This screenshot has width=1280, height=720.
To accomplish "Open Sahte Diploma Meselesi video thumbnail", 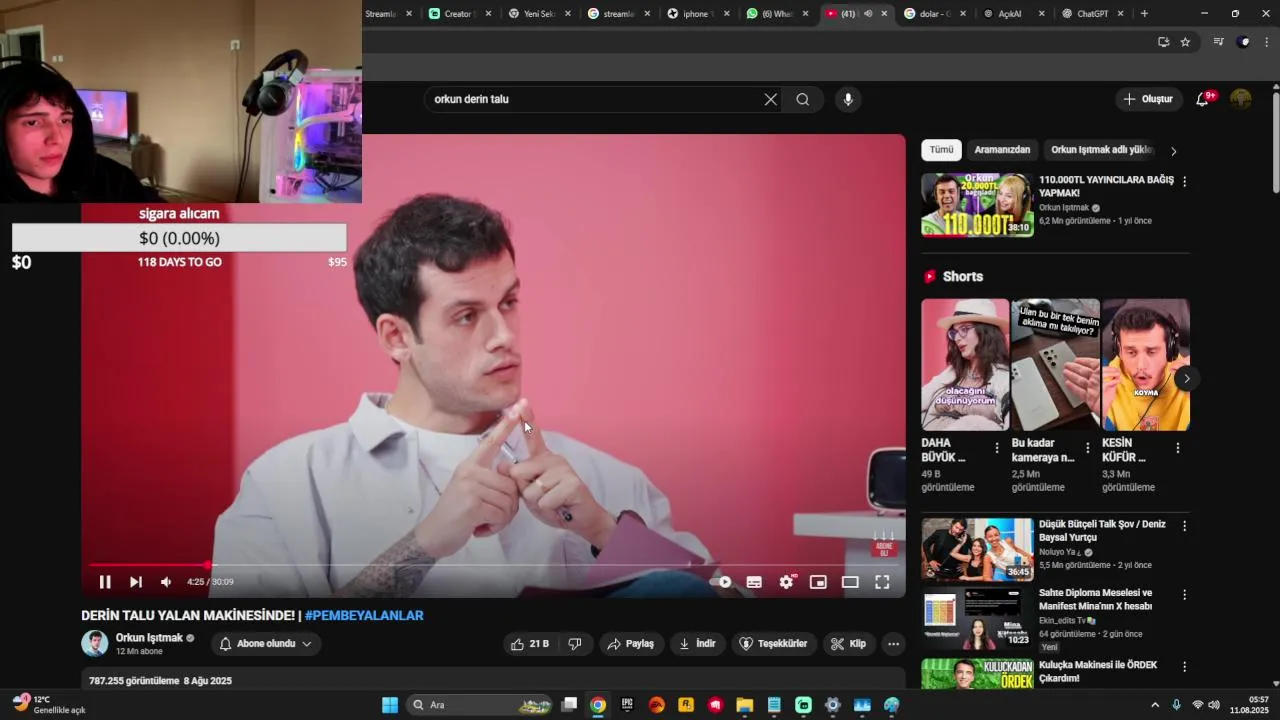I will [977, 618].
